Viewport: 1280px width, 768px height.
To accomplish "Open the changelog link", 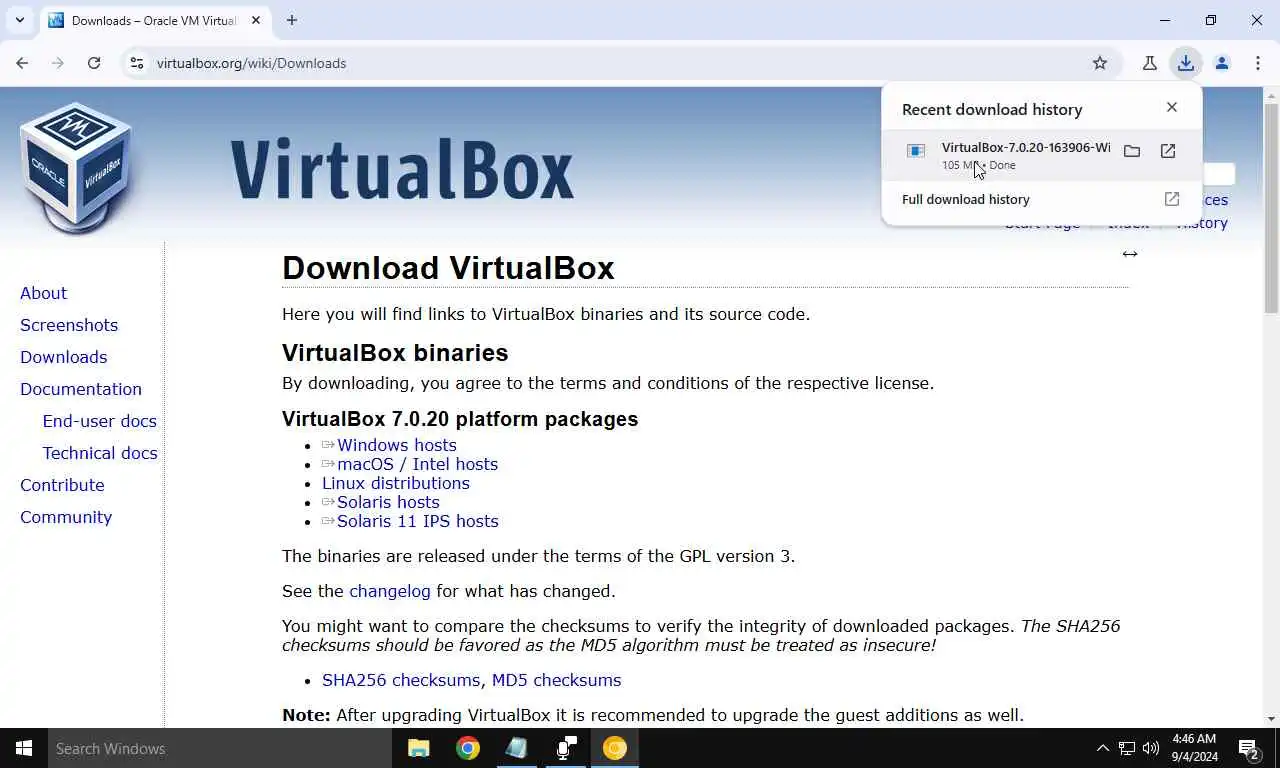I will [390, 591].
